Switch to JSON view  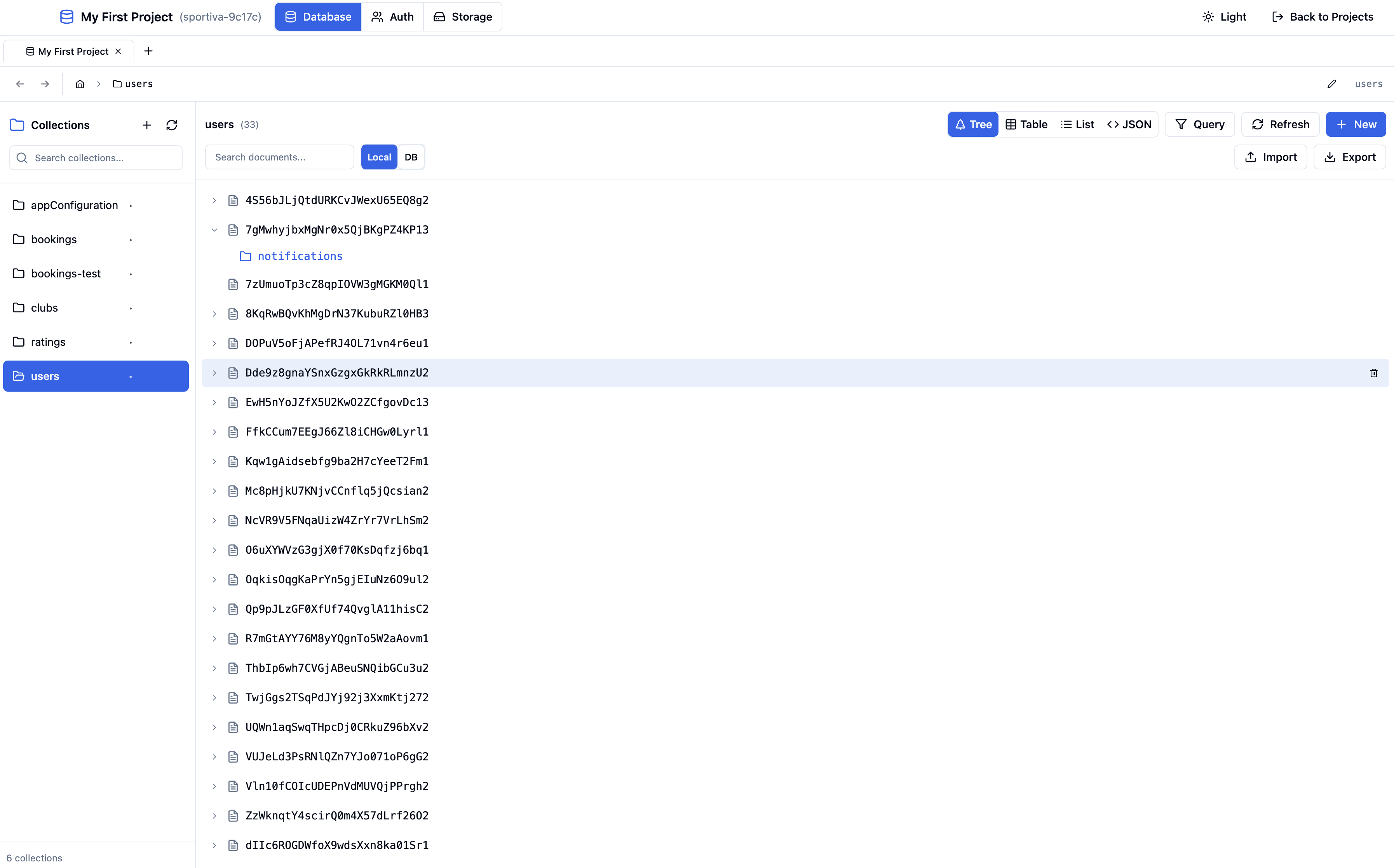1128,124
